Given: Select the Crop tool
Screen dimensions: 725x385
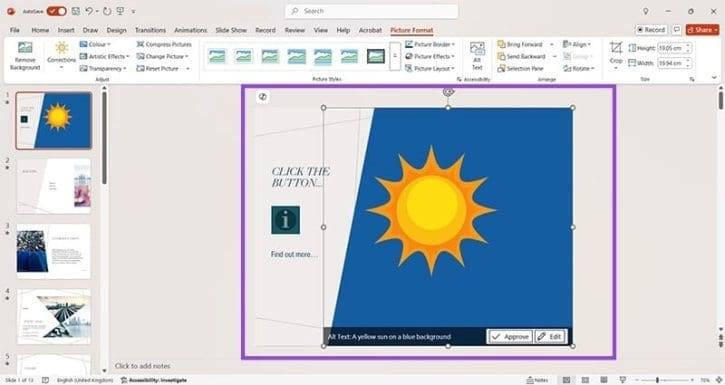Looking at the screenshot, I should pos(616,56).
